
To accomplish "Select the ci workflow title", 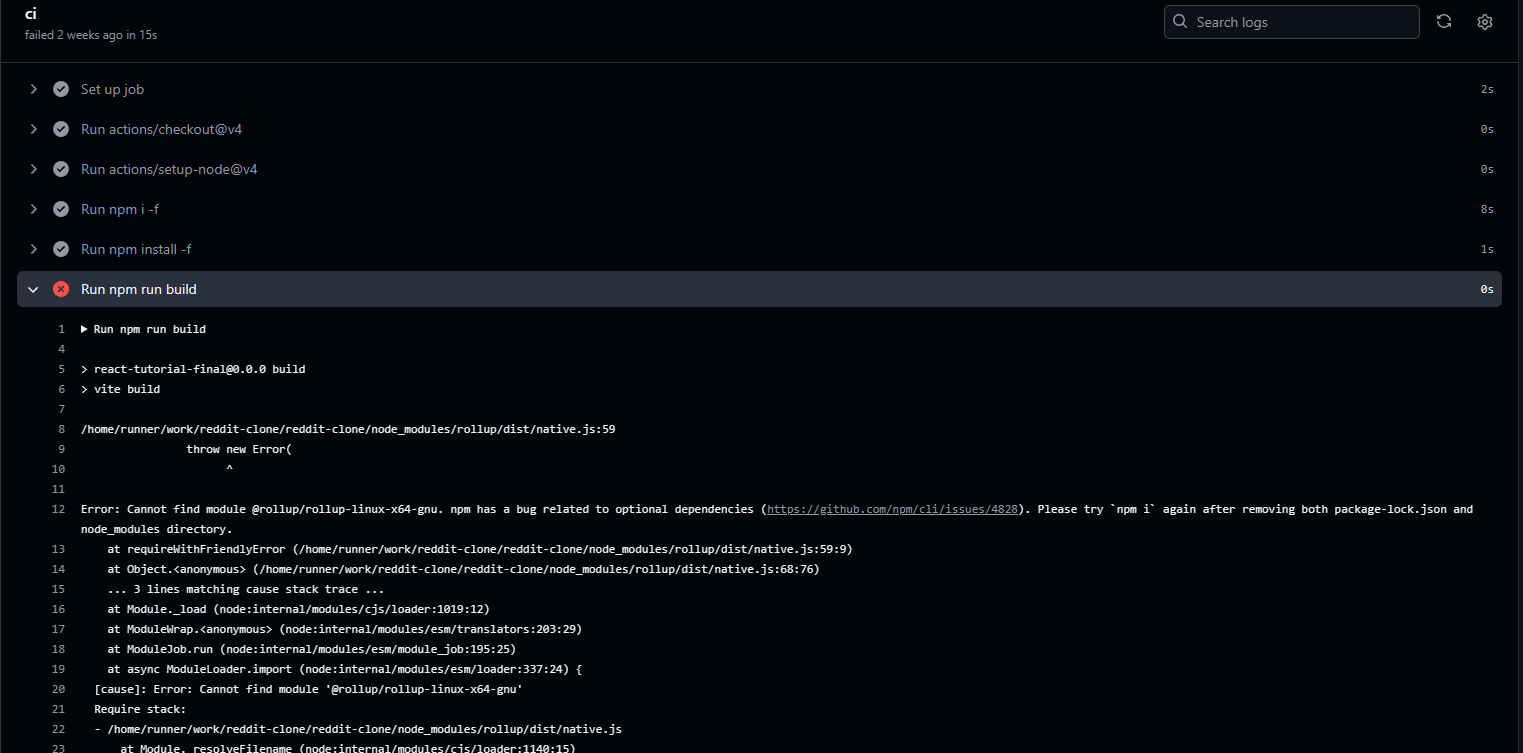I will (x=30, y=14).
